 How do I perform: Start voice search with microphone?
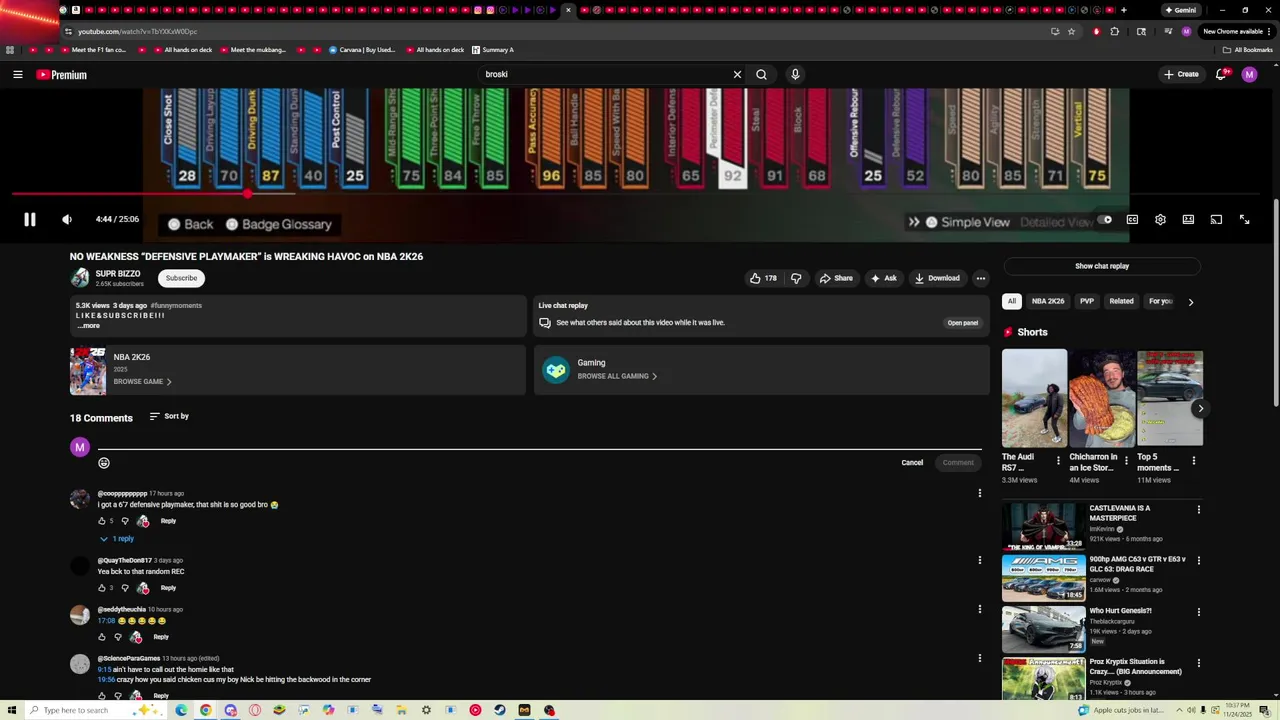pos(795,74)
